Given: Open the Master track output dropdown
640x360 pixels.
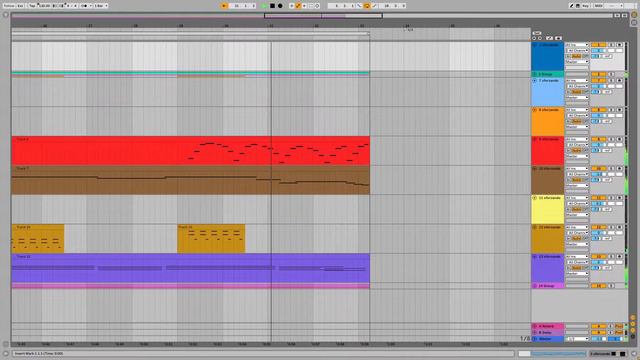Looking at the screenshot, I should [577, 339].
